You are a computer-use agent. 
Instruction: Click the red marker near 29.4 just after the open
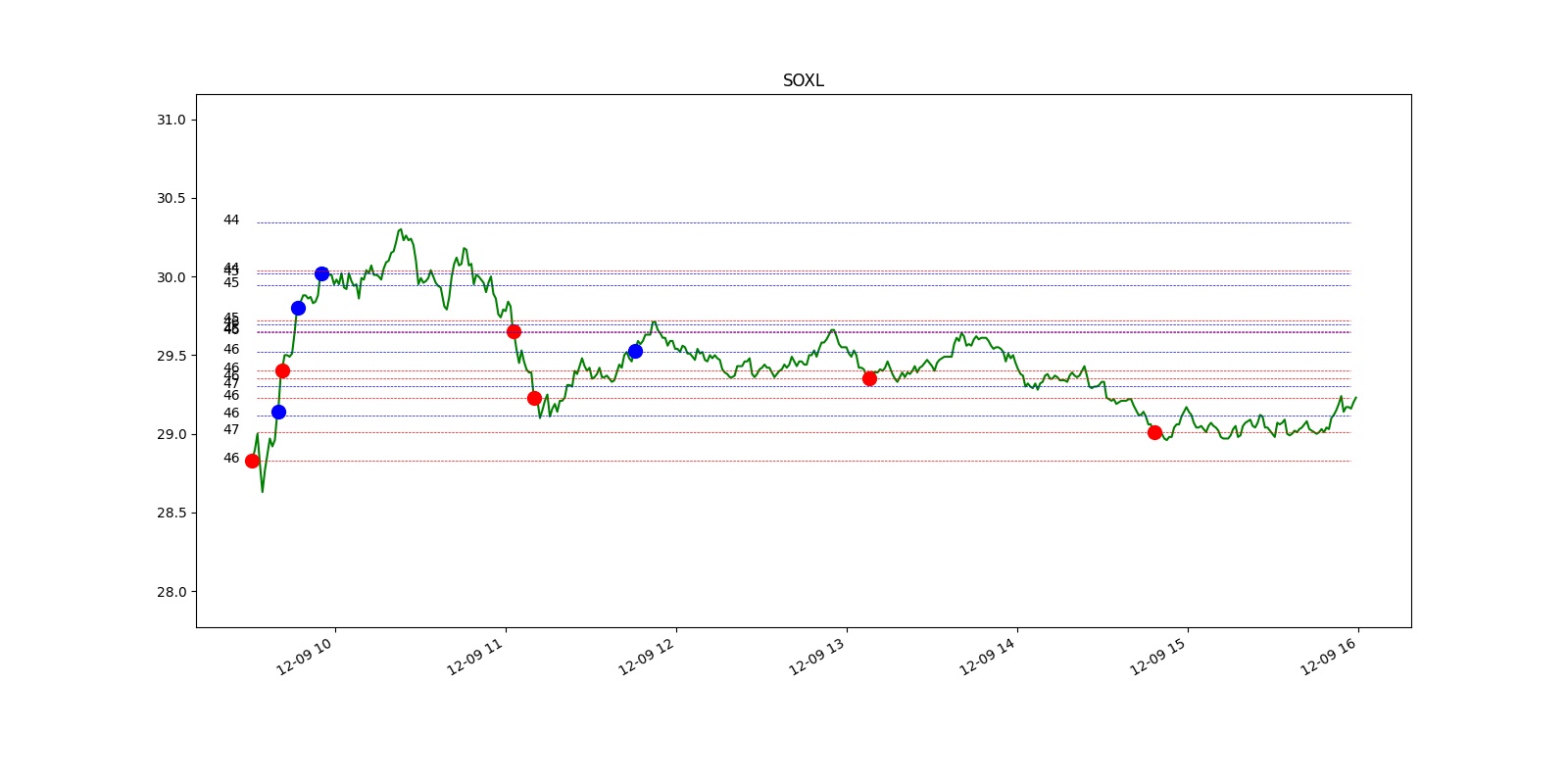pos(282,370)
